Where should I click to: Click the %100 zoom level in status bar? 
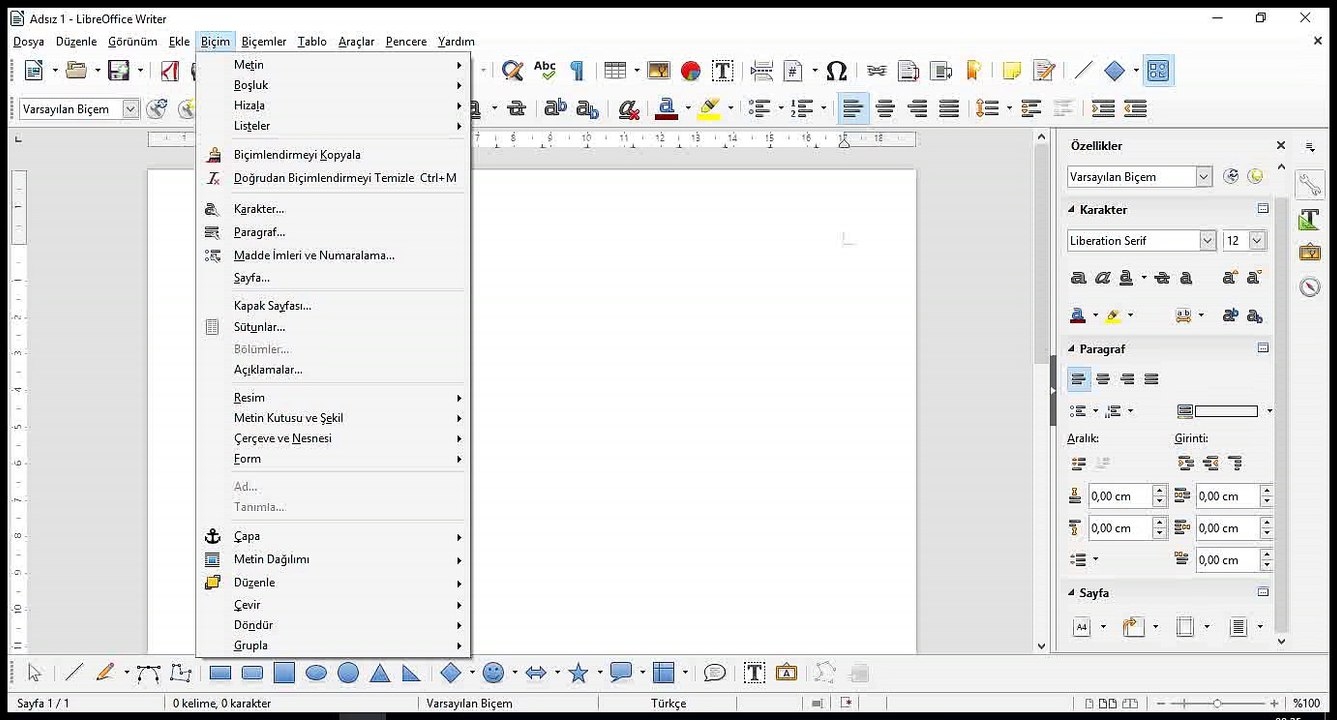pyautogui.click(x=1306, y=703)
